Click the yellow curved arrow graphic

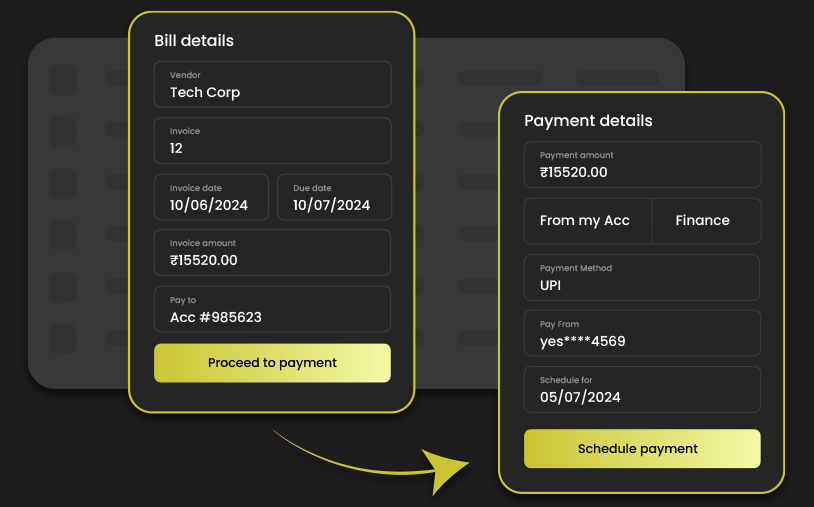pyautogui.click(x=380, y=460)
